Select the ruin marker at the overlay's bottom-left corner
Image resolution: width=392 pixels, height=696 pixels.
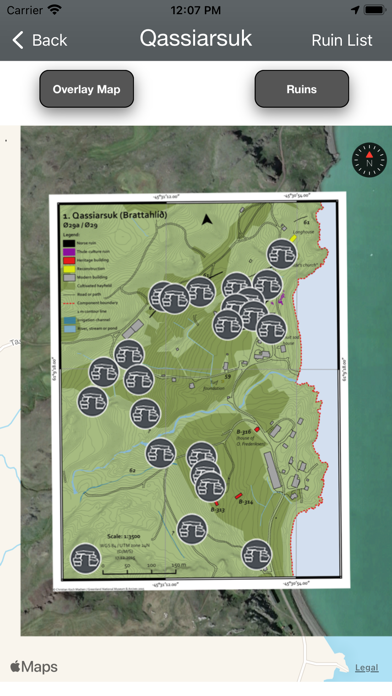(86, 558)
